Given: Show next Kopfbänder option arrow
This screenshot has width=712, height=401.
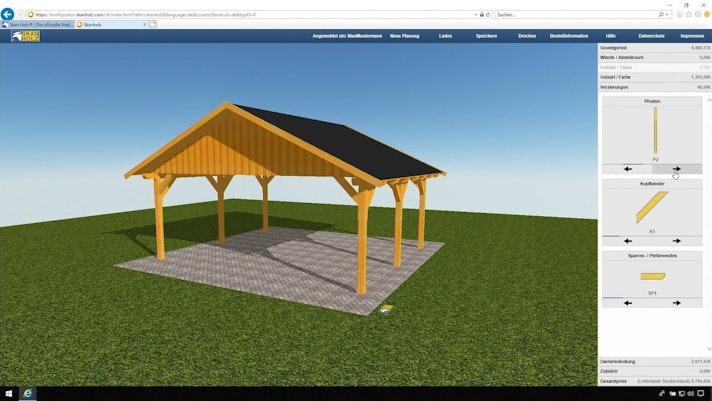Looking at the screenshot, I should 677,241.
